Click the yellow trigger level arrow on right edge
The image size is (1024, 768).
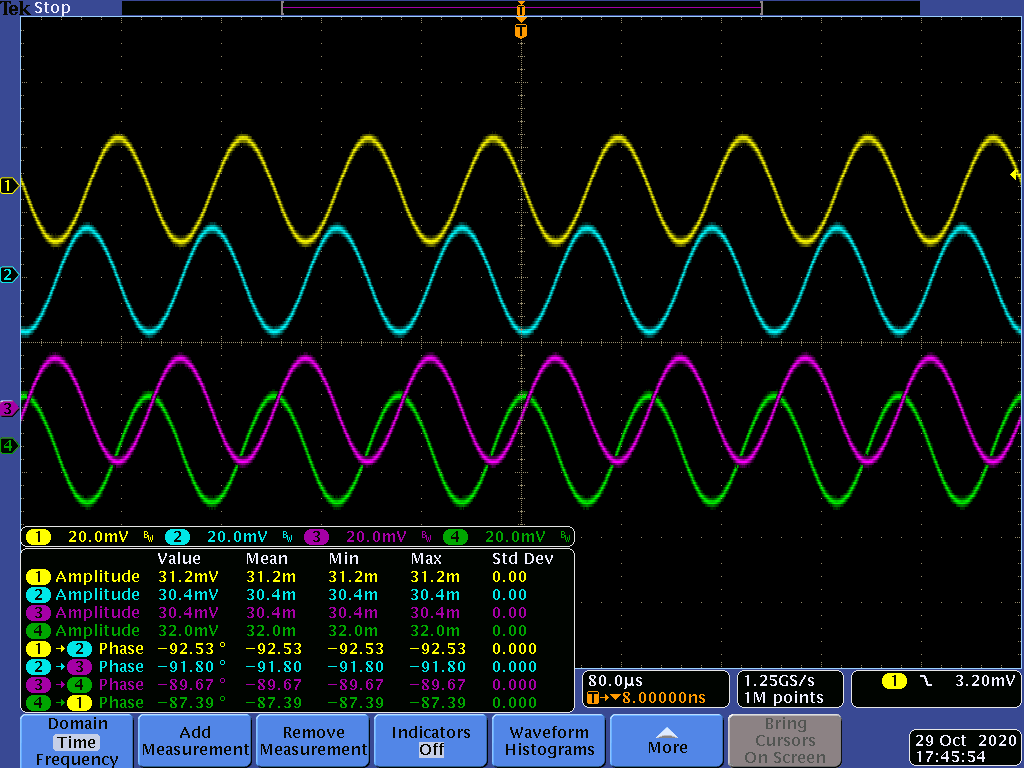[1015, 175]
